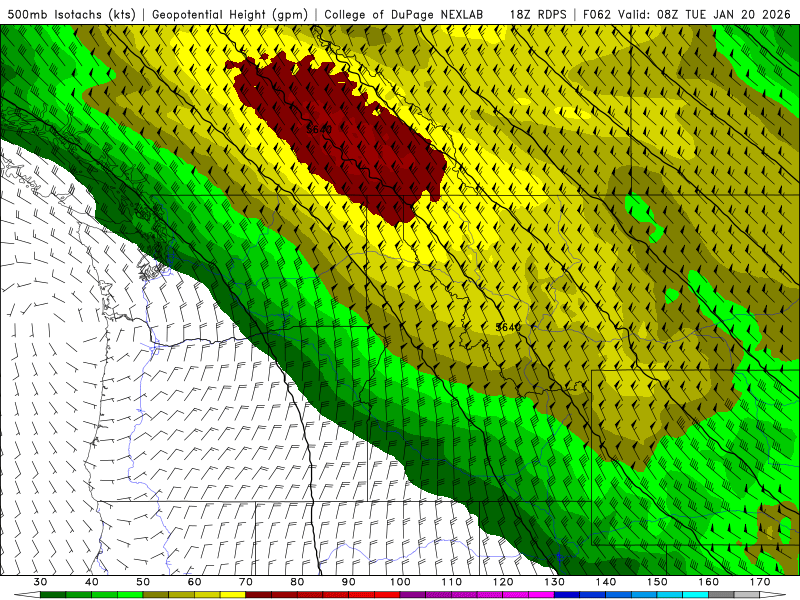The image size is (800, 600).
Task: Click the '18Z RDPS' model run label
Action: pos(538,14)
